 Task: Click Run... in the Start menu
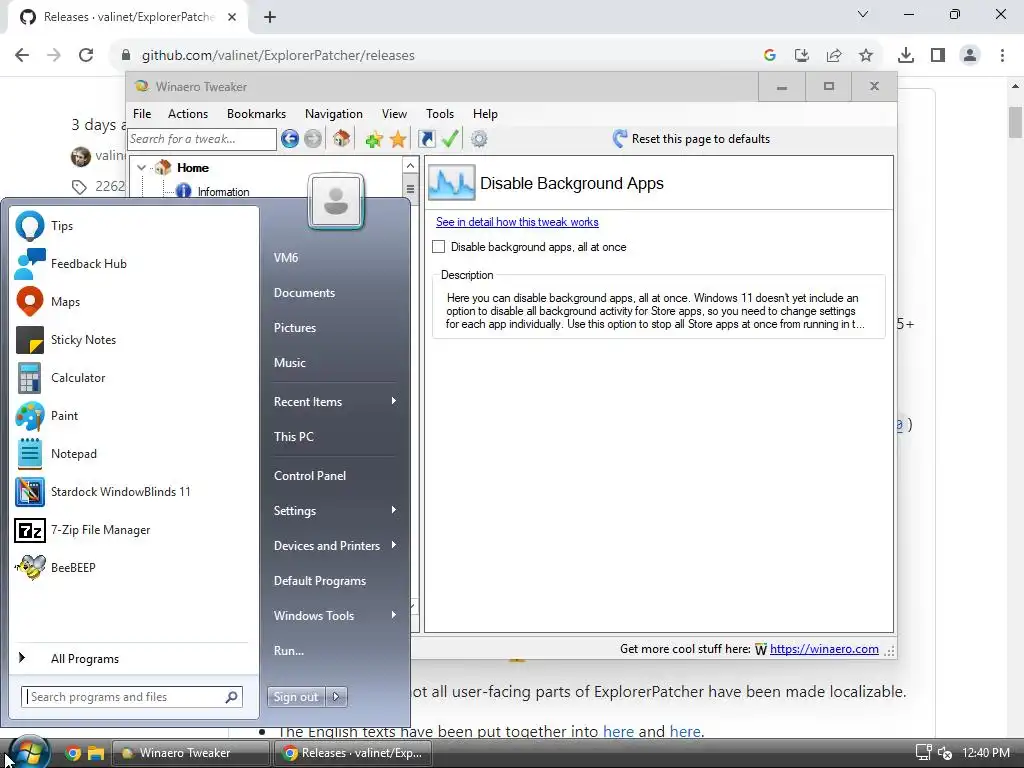289,650
